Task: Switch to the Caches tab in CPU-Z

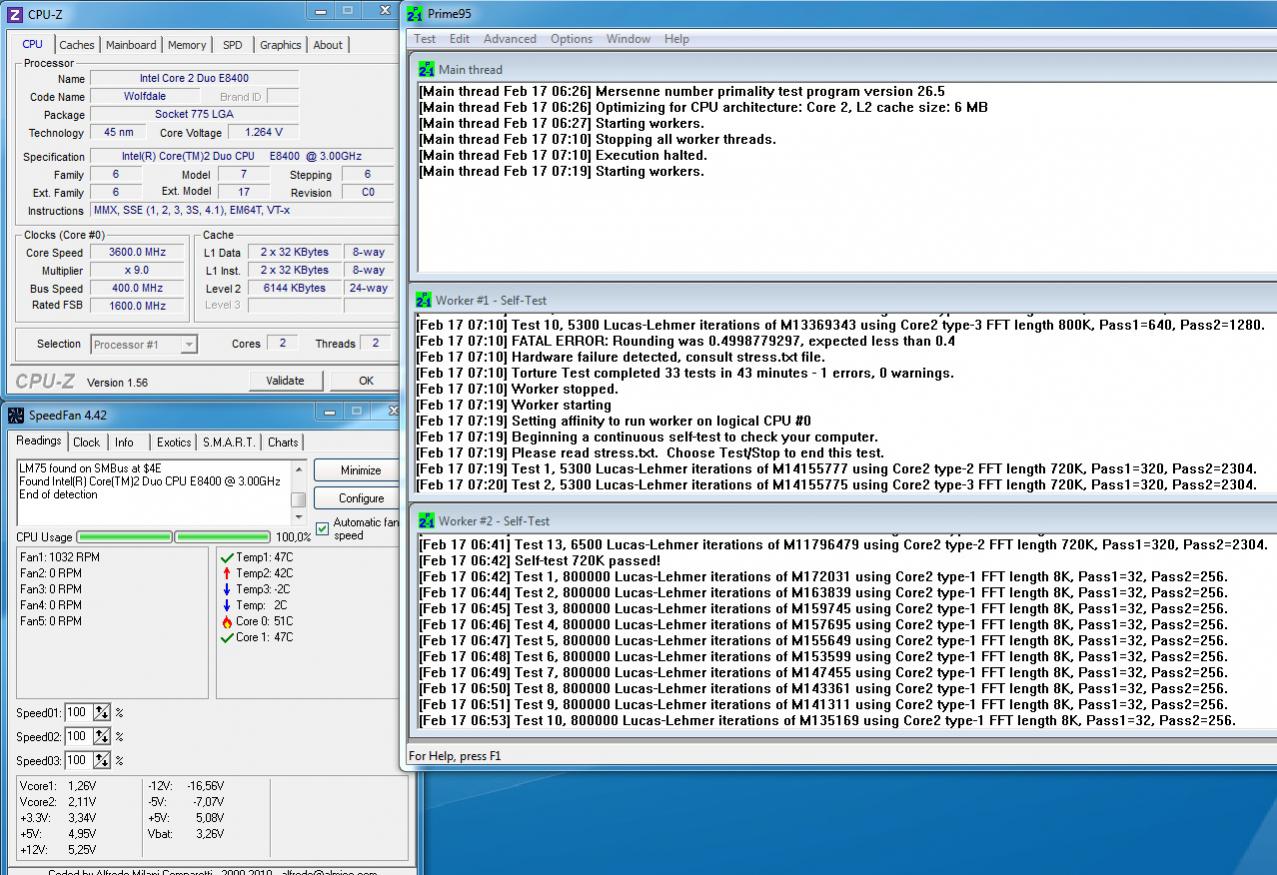Action: pyautogui.click(x=76, y=45)
